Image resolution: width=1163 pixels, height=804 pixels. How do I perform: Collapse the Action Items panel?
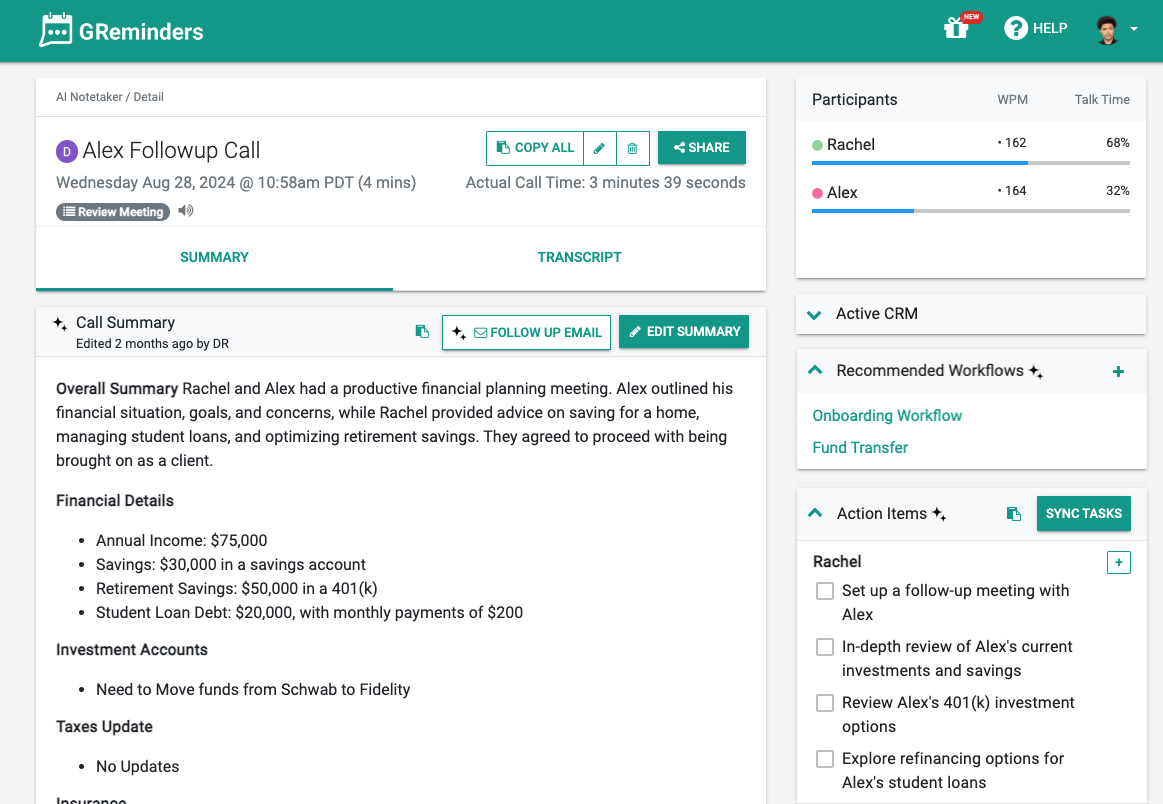814,513
